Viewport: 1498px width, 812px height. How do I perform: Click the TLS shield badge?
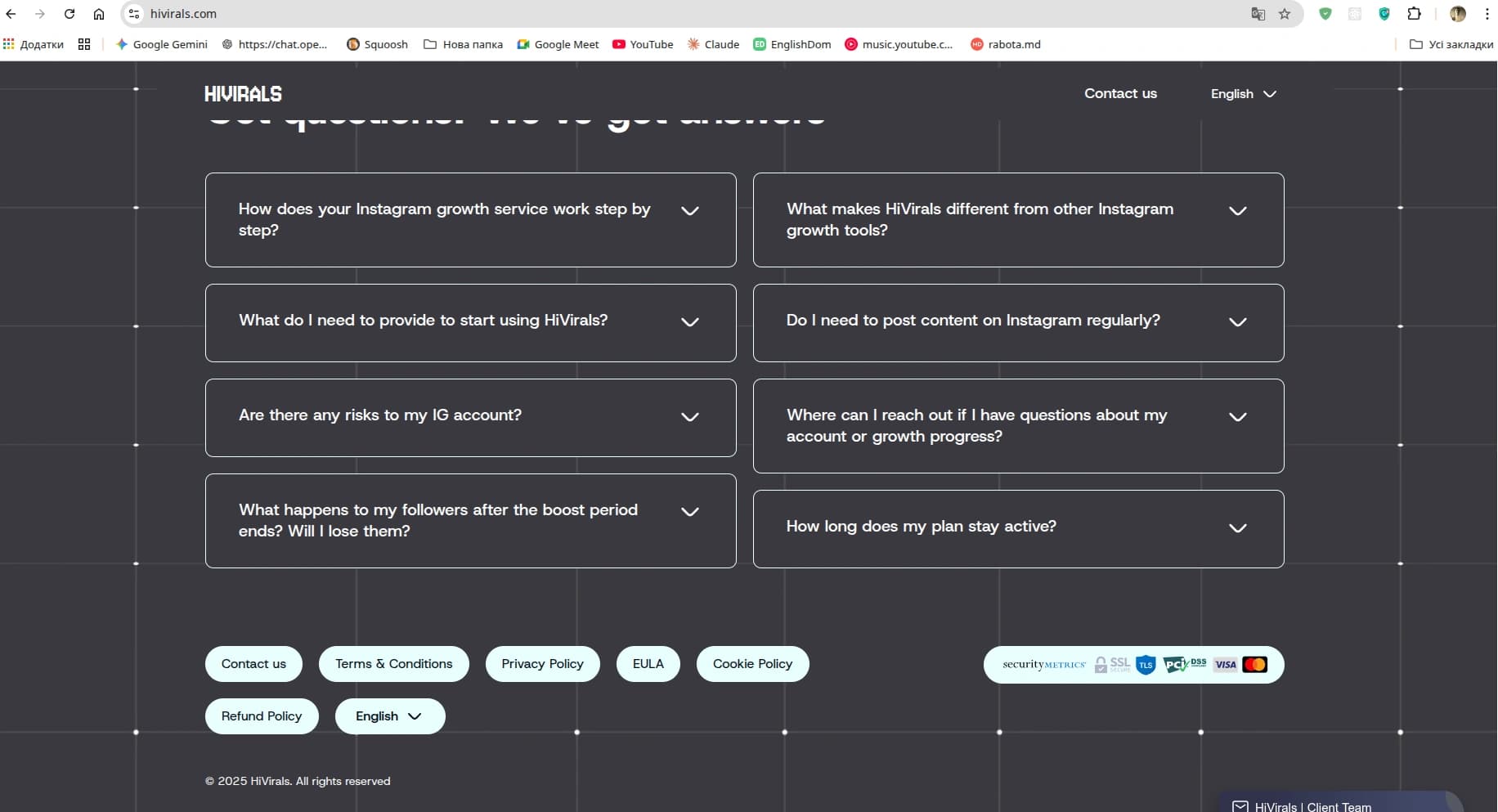coord(1146,665)
